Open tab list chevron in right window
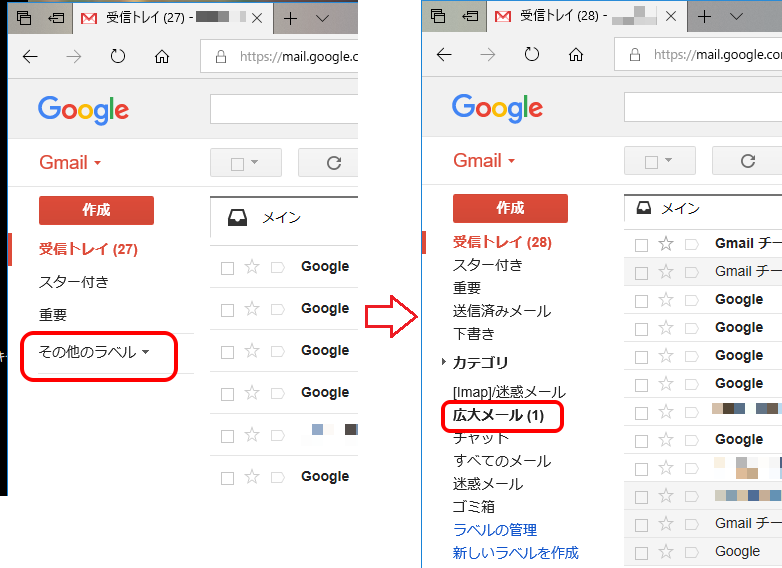The image size is (782, 568). [x=737, y=16]
